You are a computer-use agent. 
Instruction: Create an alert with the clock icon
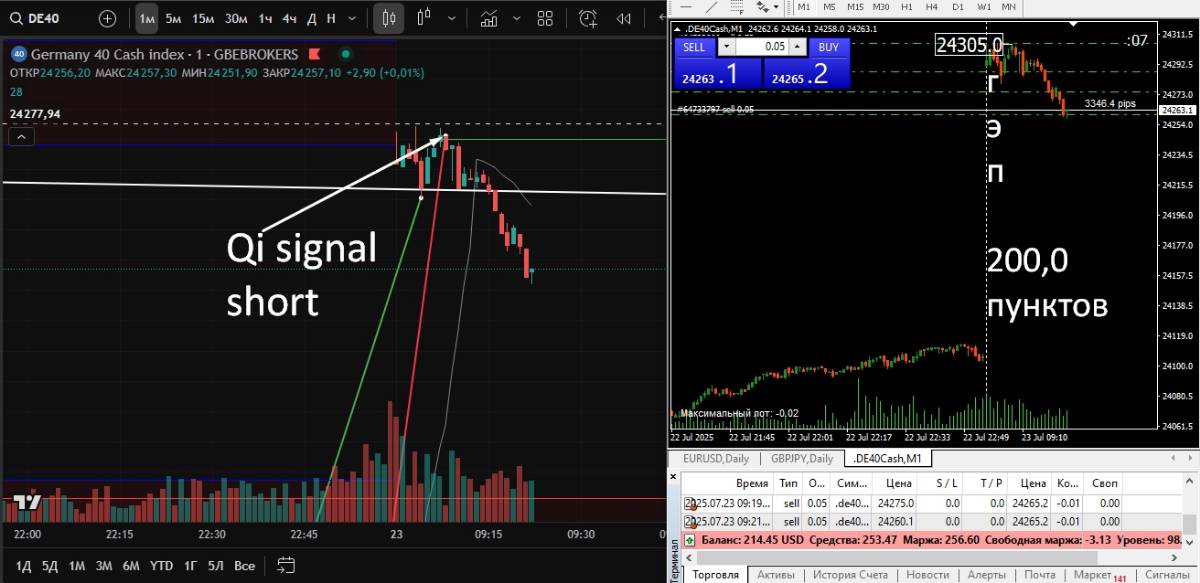click(x=588, y=18)
